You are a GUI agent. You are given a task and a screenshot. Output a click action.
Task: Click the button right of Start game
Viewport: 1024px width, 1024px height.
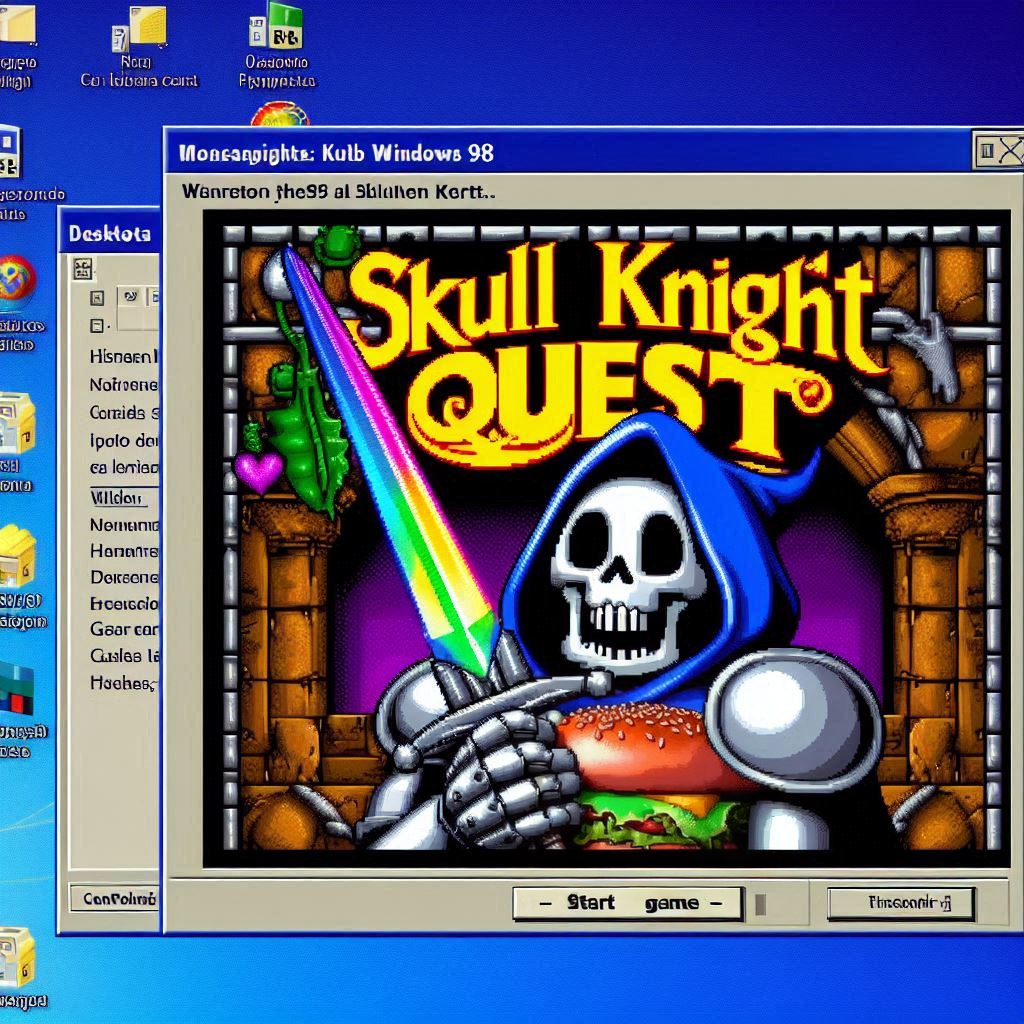coord(901,903)
